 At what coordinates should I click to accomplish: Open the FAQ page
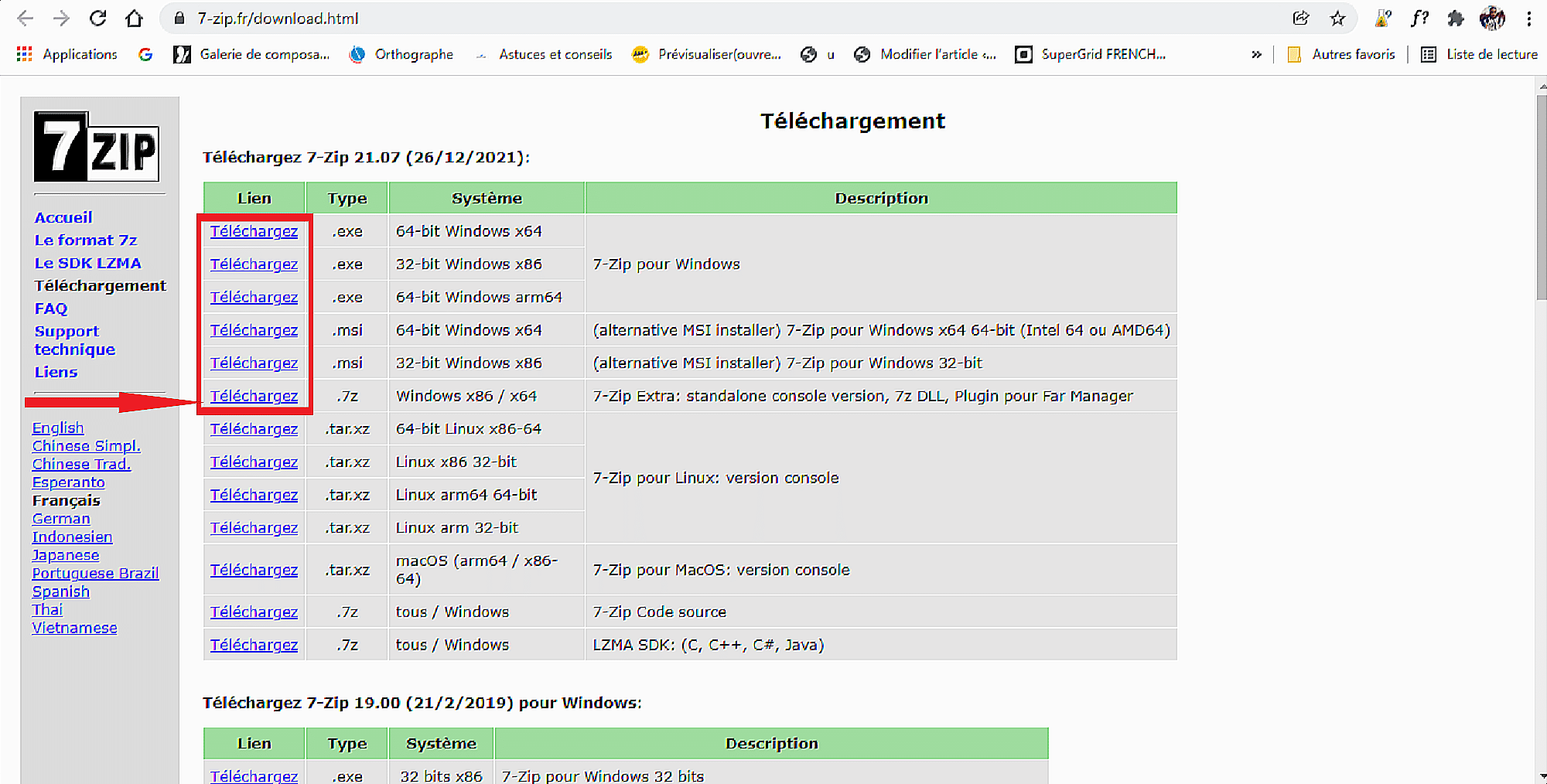[x=51, y=308]
